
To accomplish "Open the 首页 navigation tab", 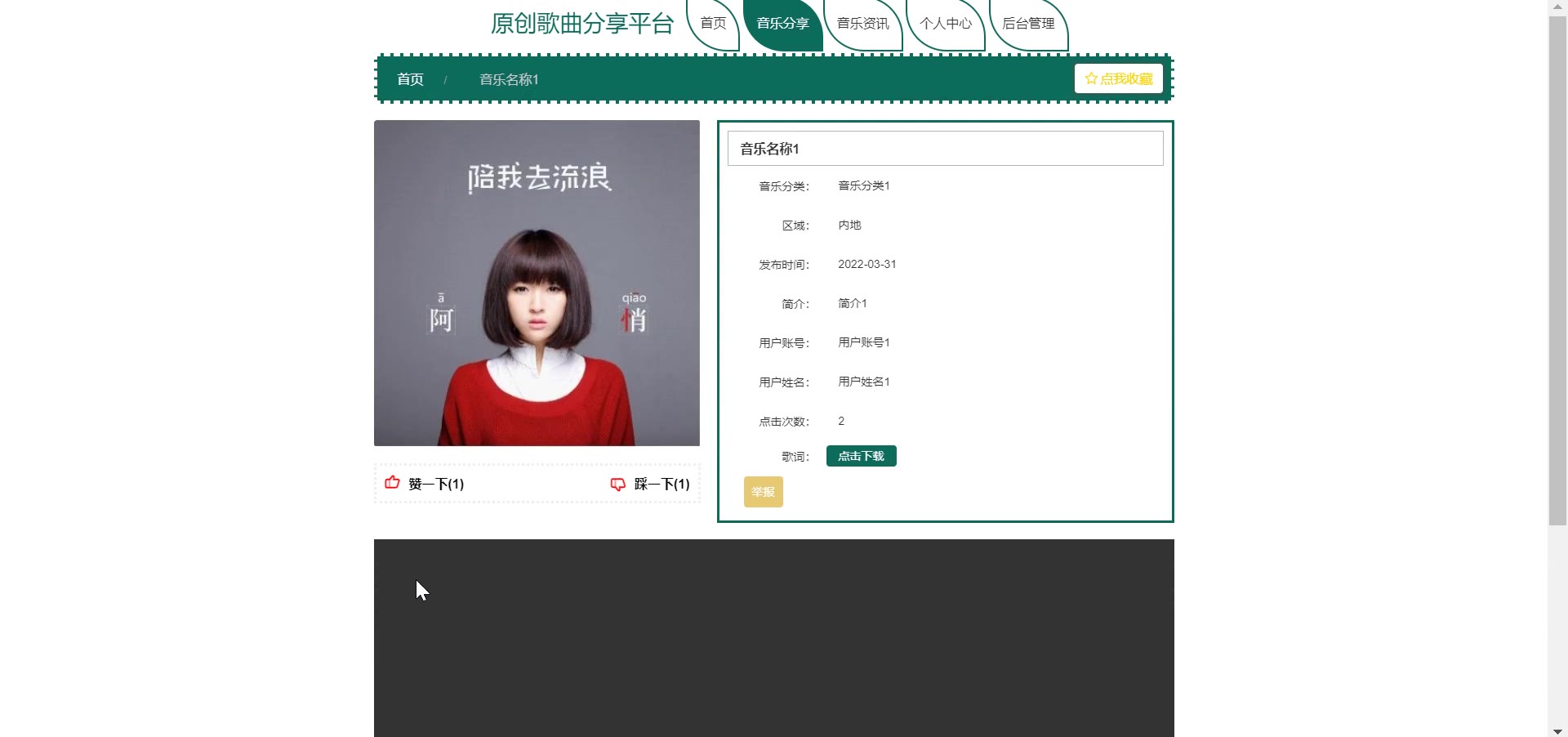I will [x=713, y=24].
